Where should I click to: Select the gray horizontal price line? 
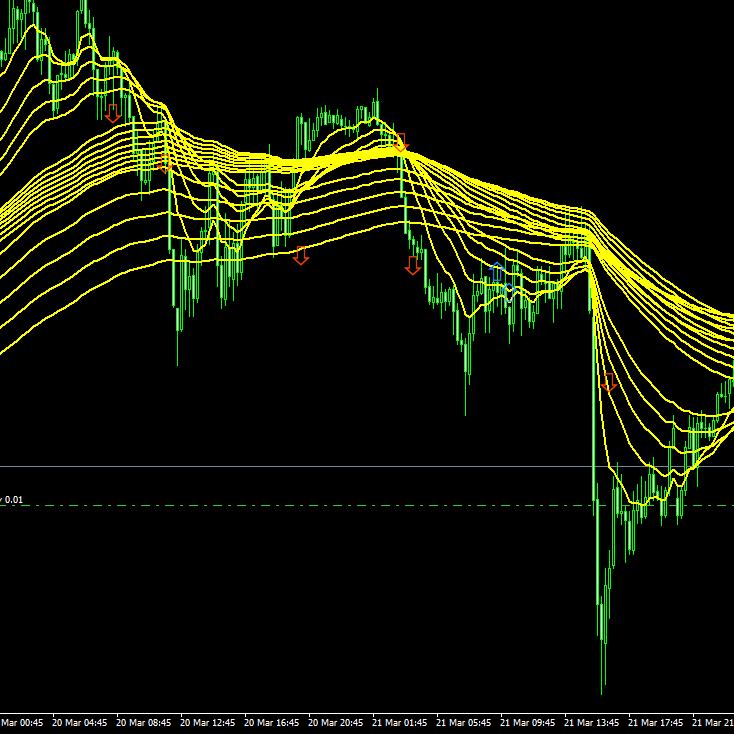point(300,466)
